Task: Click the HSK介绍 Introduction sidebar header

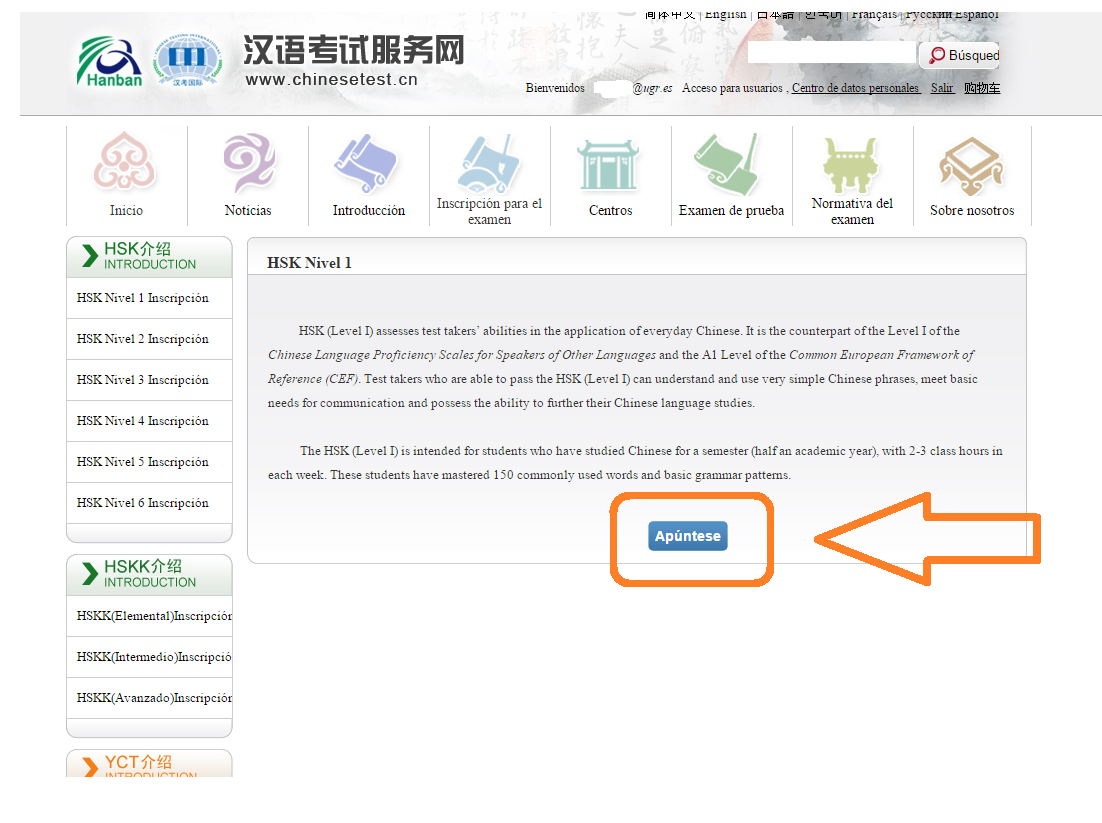Action: 149,257
